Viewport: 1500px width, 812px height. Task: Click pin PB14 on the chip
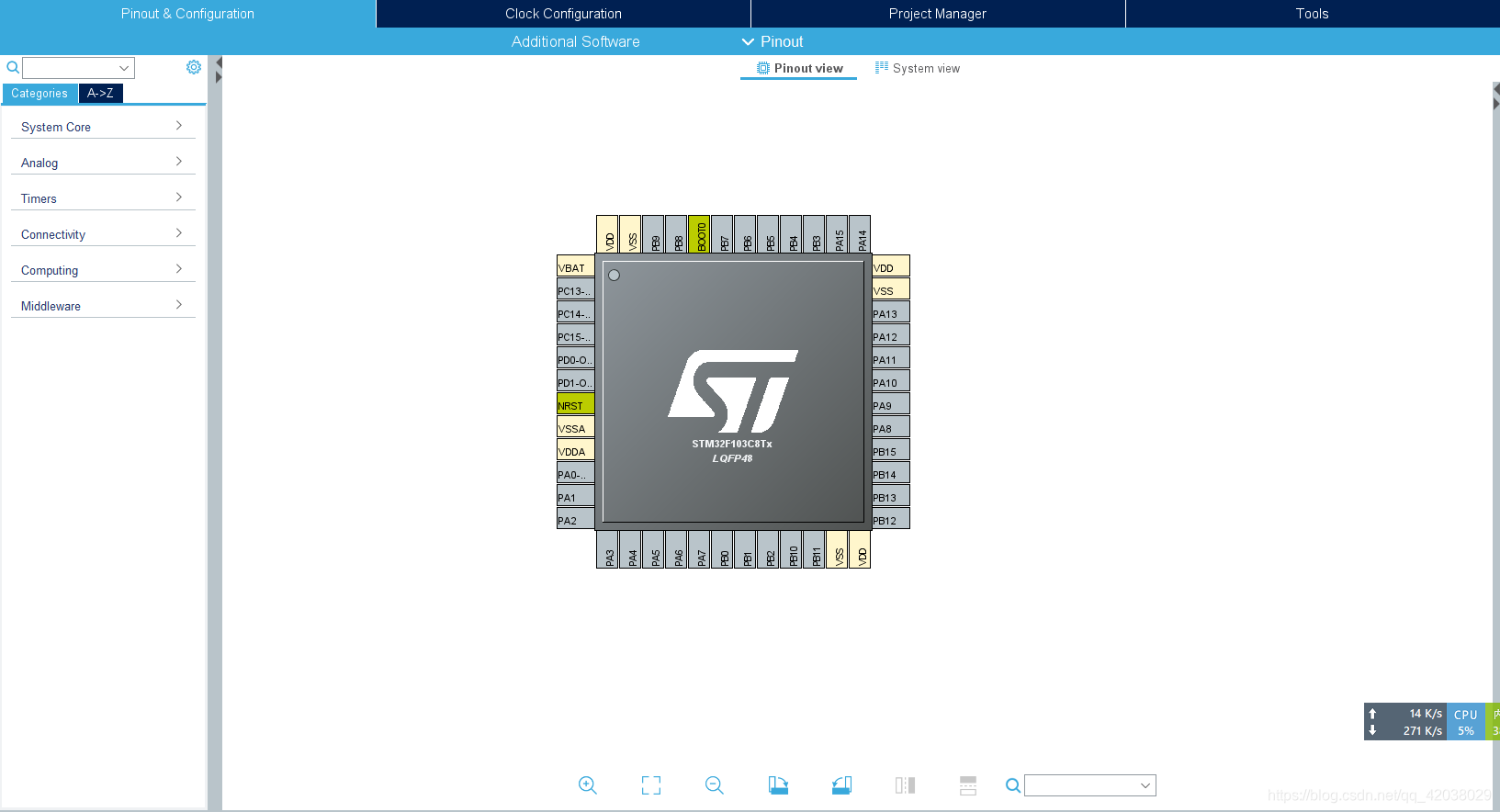(890, 473)
